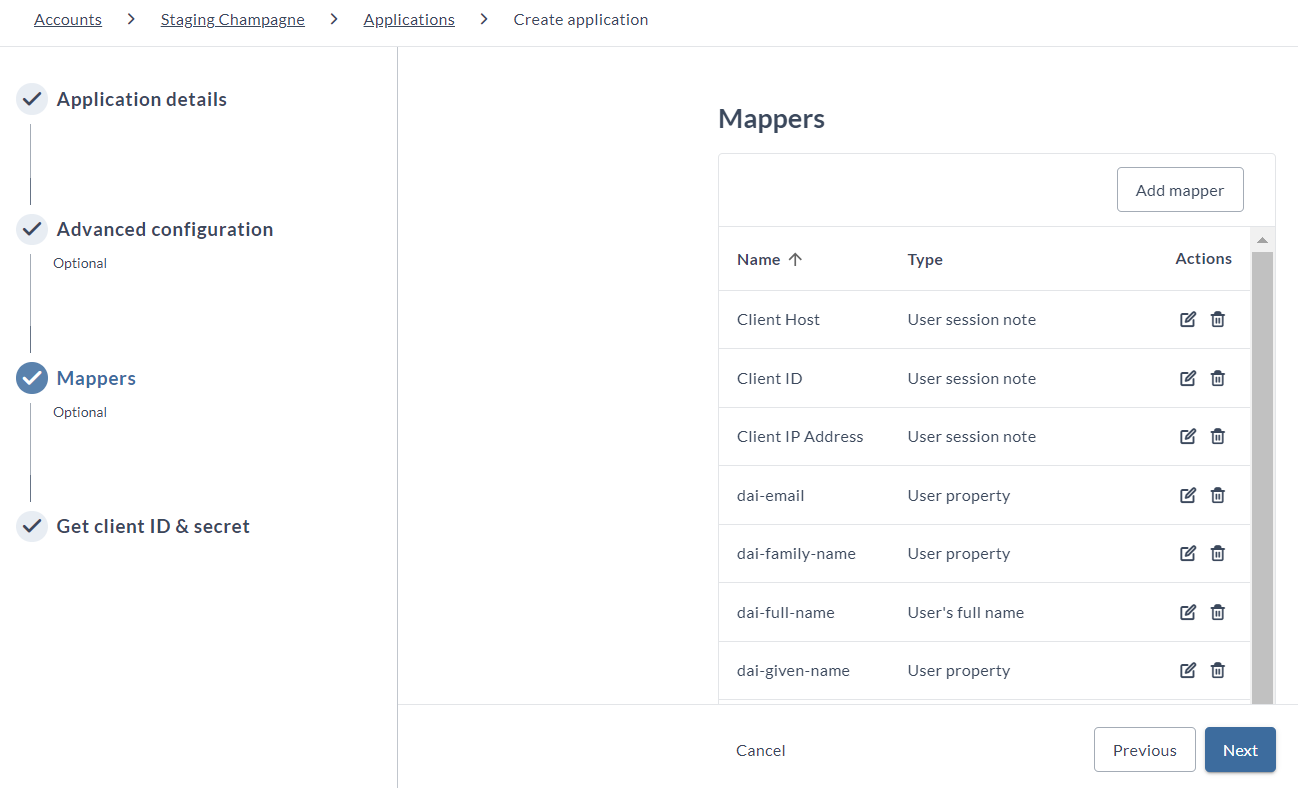
Task: Select the dai-full-name name cell
Action: coord(785,612)
